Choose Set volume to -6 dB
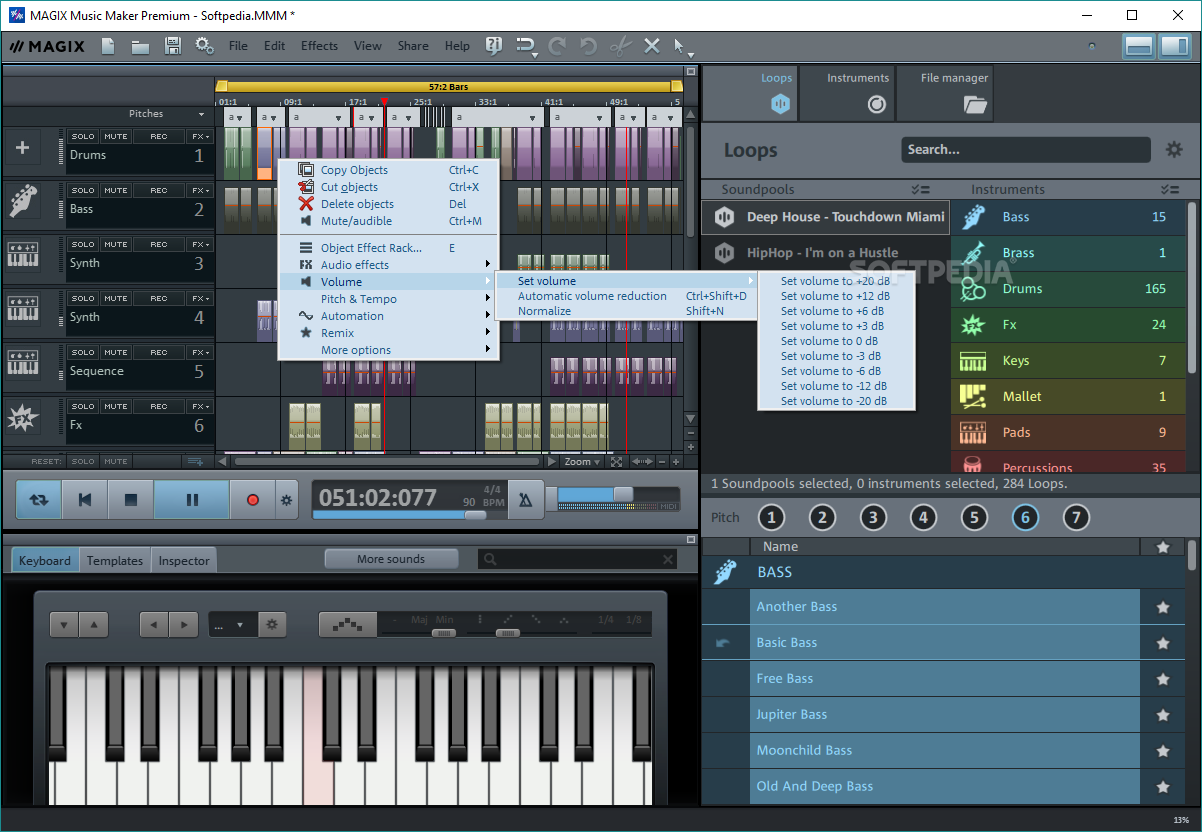1202x832 pixels. tap(834, 371)
